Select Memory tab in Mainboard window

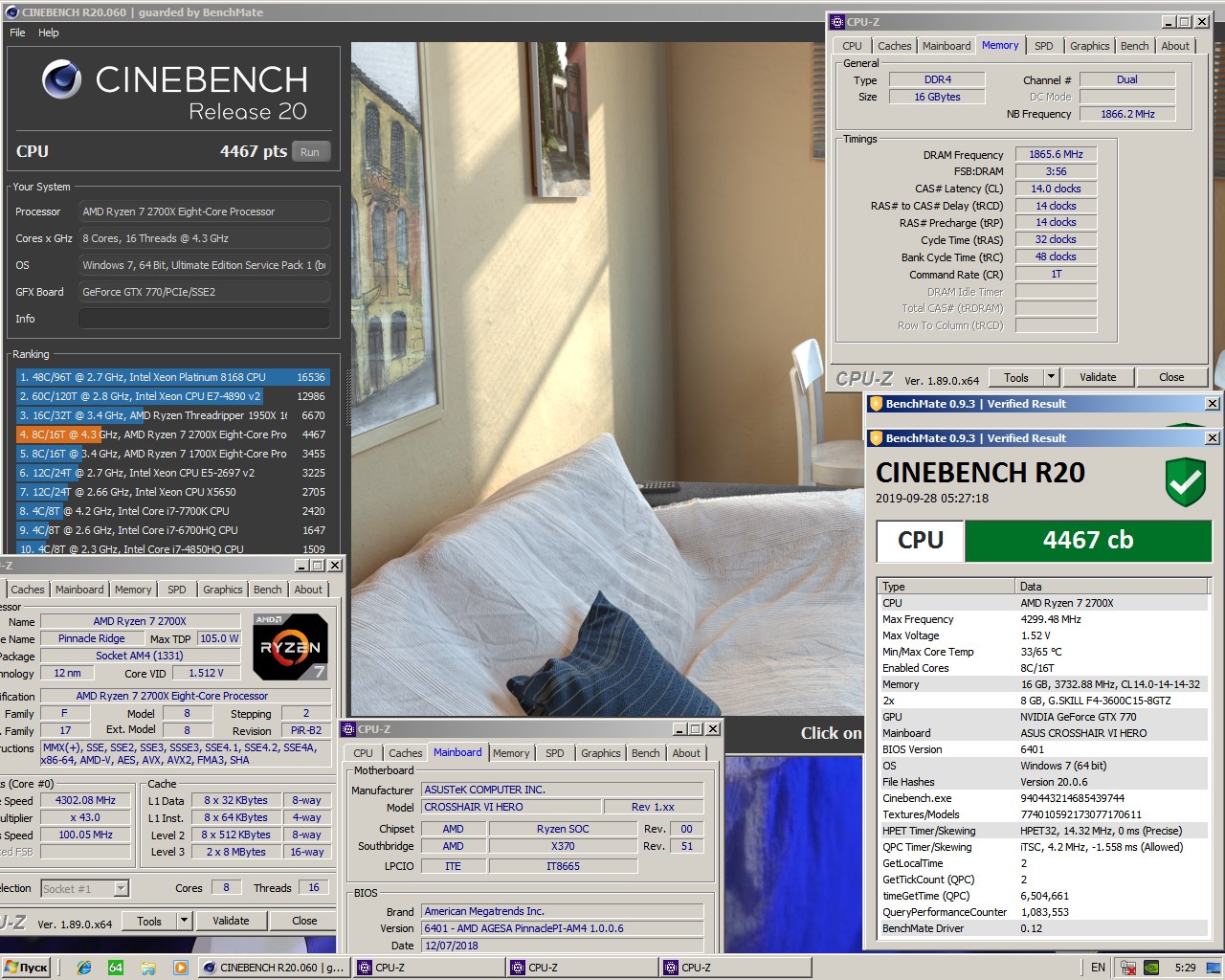pos(511,753)
